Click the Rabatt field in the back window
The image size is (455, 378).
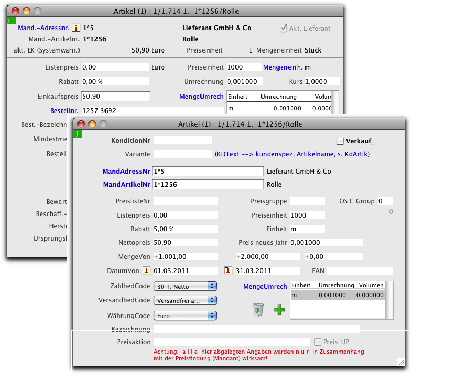coord(115,81)
